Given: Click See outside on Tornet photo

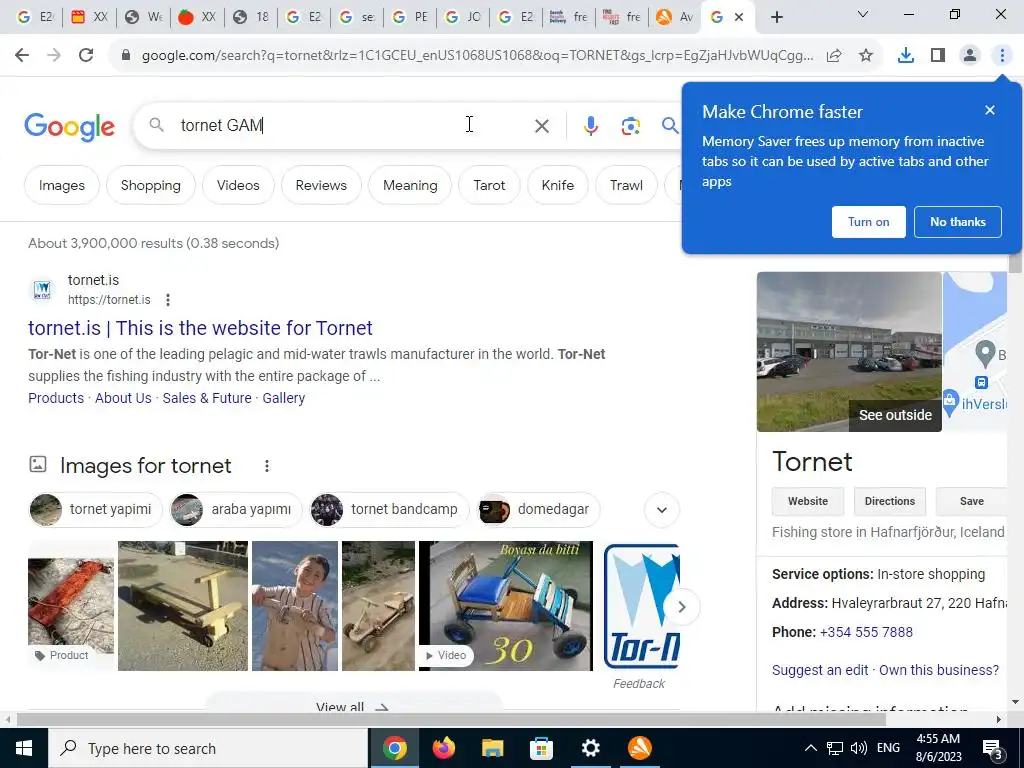Looking at the screenshot, I should [895, 415].
